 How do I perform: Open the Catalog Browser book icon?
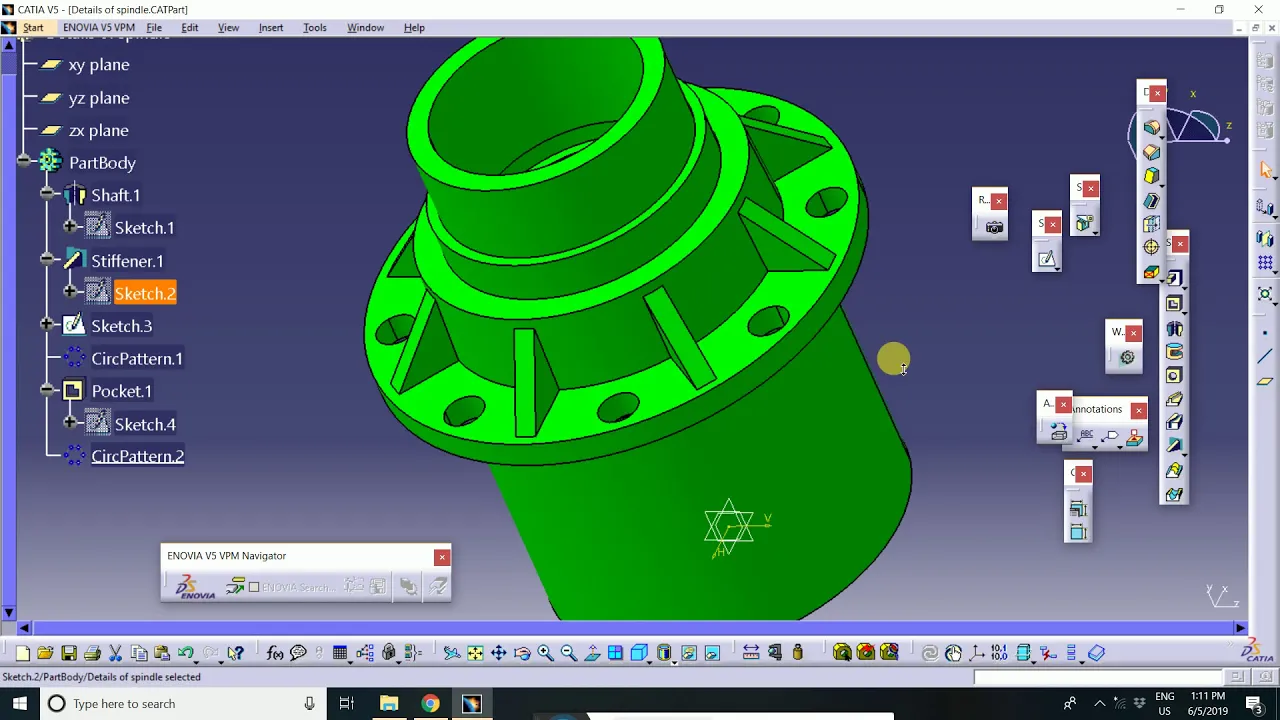pyautogui.click(x=1096, y=653)
